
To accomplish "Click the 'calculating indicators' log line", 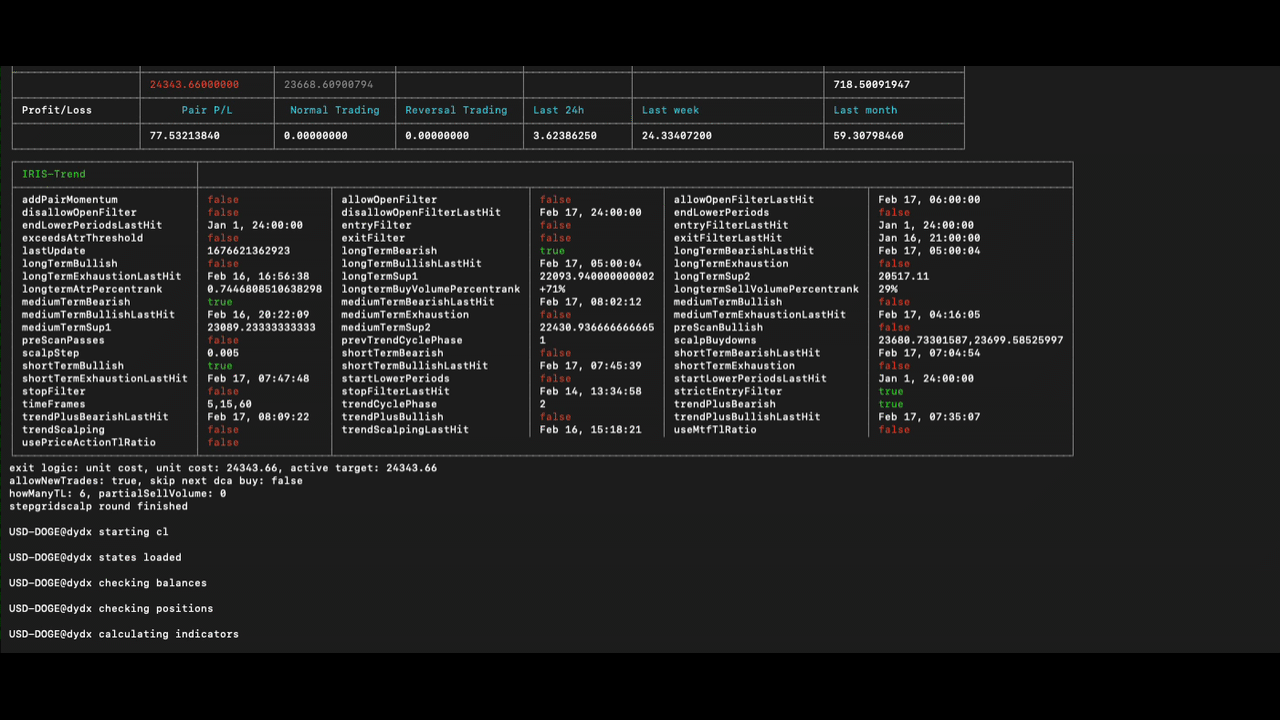I will [124, 634].
